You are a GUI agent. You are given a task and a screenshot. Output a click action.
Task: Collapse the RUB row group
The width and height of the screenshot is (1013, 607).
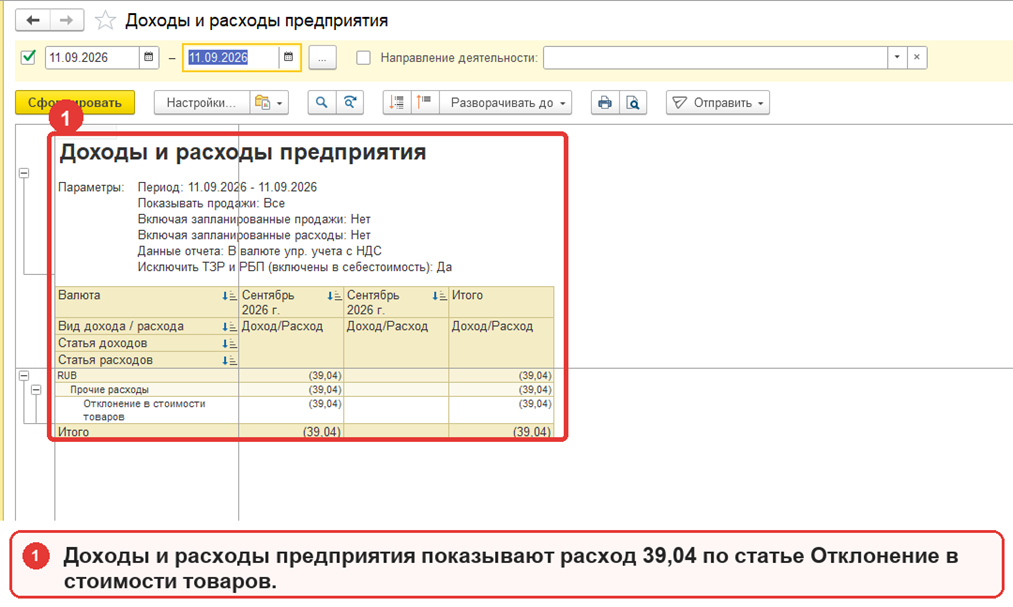click(x=24, y=375)
